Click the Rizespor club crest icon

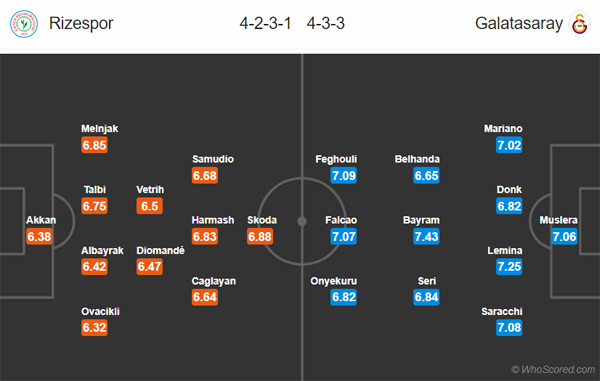click(24, 24)
